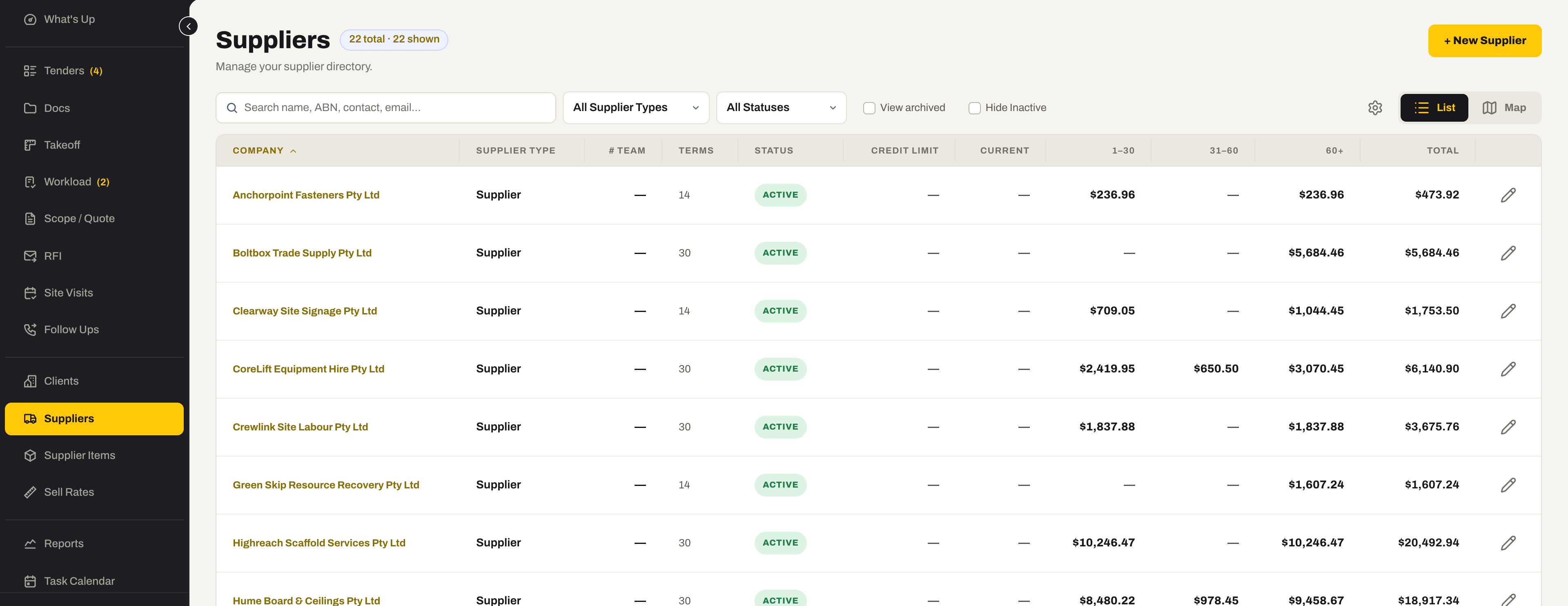
Task: Edit Clearway Site Signage with pencil icon
Action: [x=1508, y=311]
